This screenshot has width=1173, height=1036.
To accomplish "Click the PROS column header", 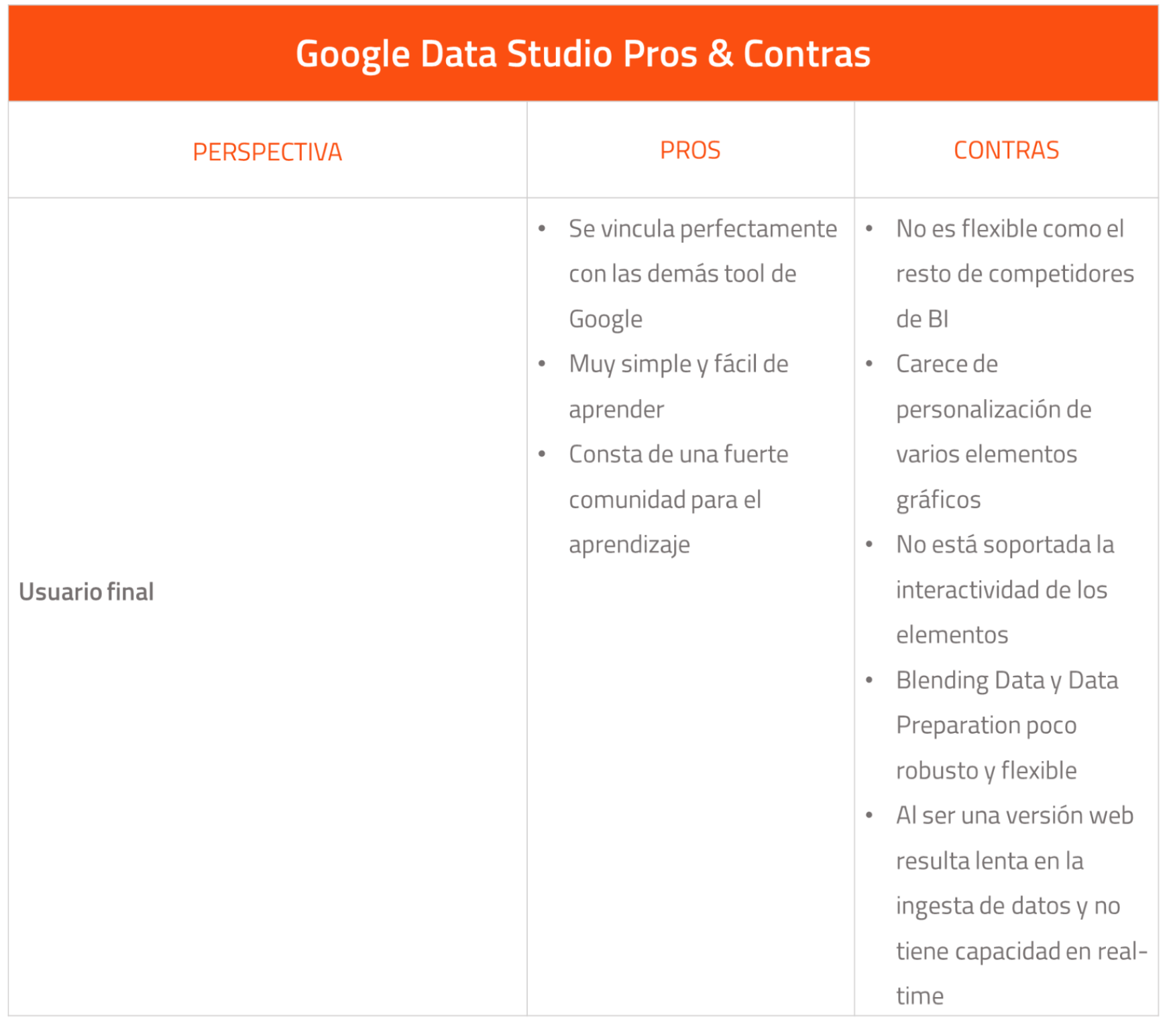I will click(689, 150).
